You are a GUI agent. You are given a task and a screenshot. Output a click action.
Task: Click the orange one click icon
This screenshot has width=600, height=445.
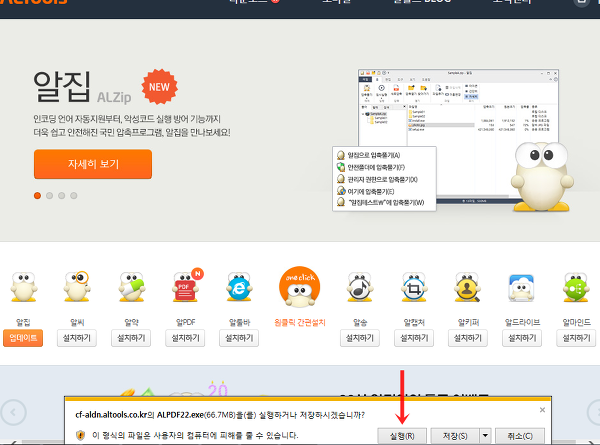click(300, 287)
